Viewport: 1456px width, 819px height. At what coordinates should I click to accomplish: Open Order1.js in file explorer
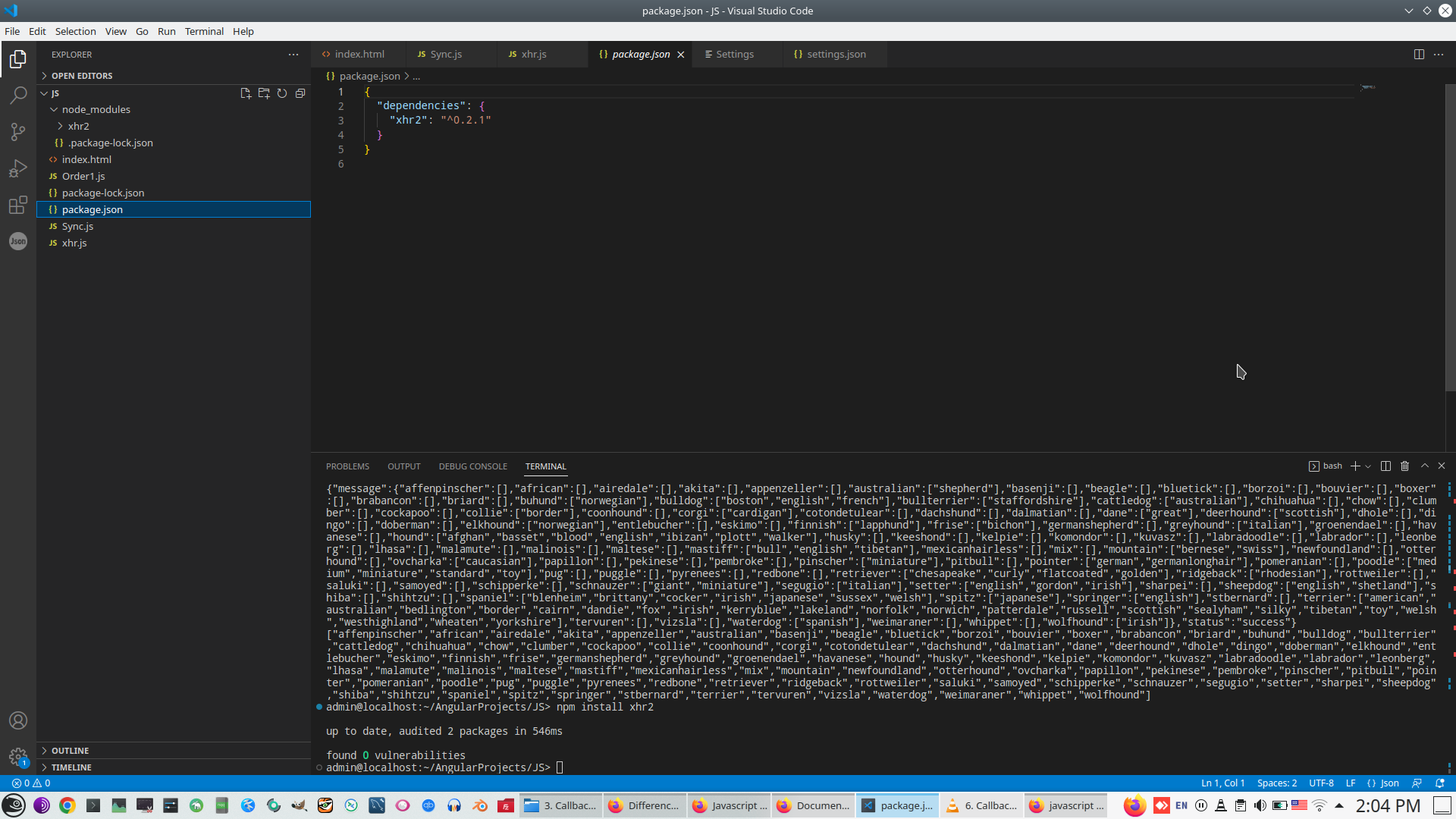(83, 176)
